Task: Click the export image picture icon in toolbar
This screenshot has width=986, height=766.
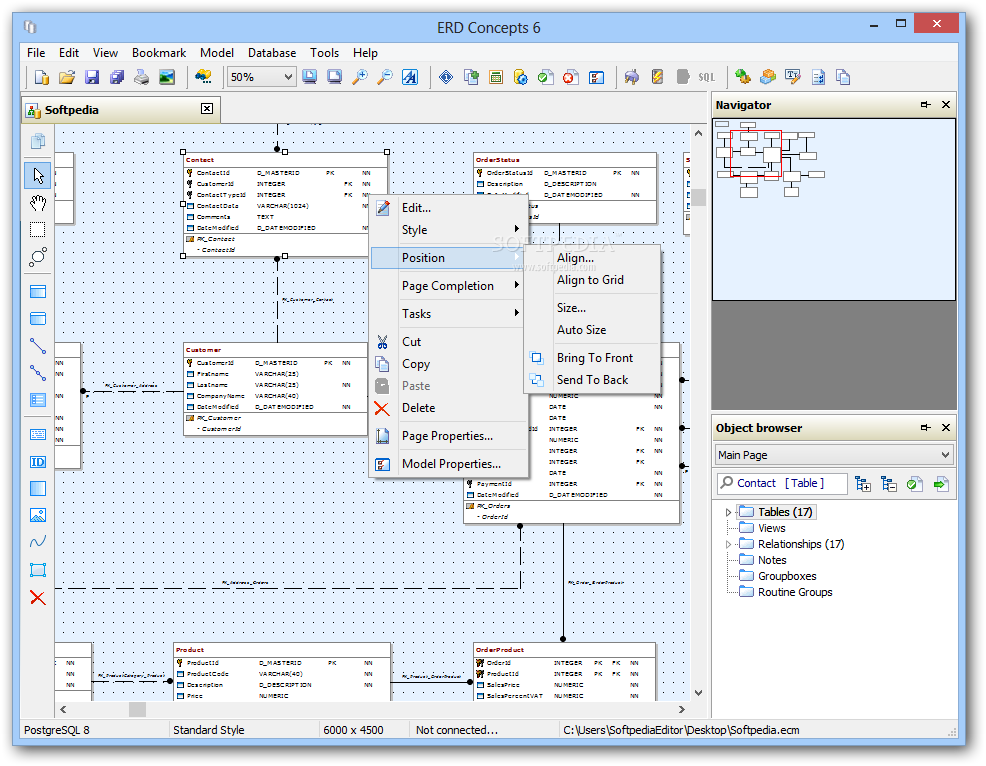Action: [x=167, y=77]
